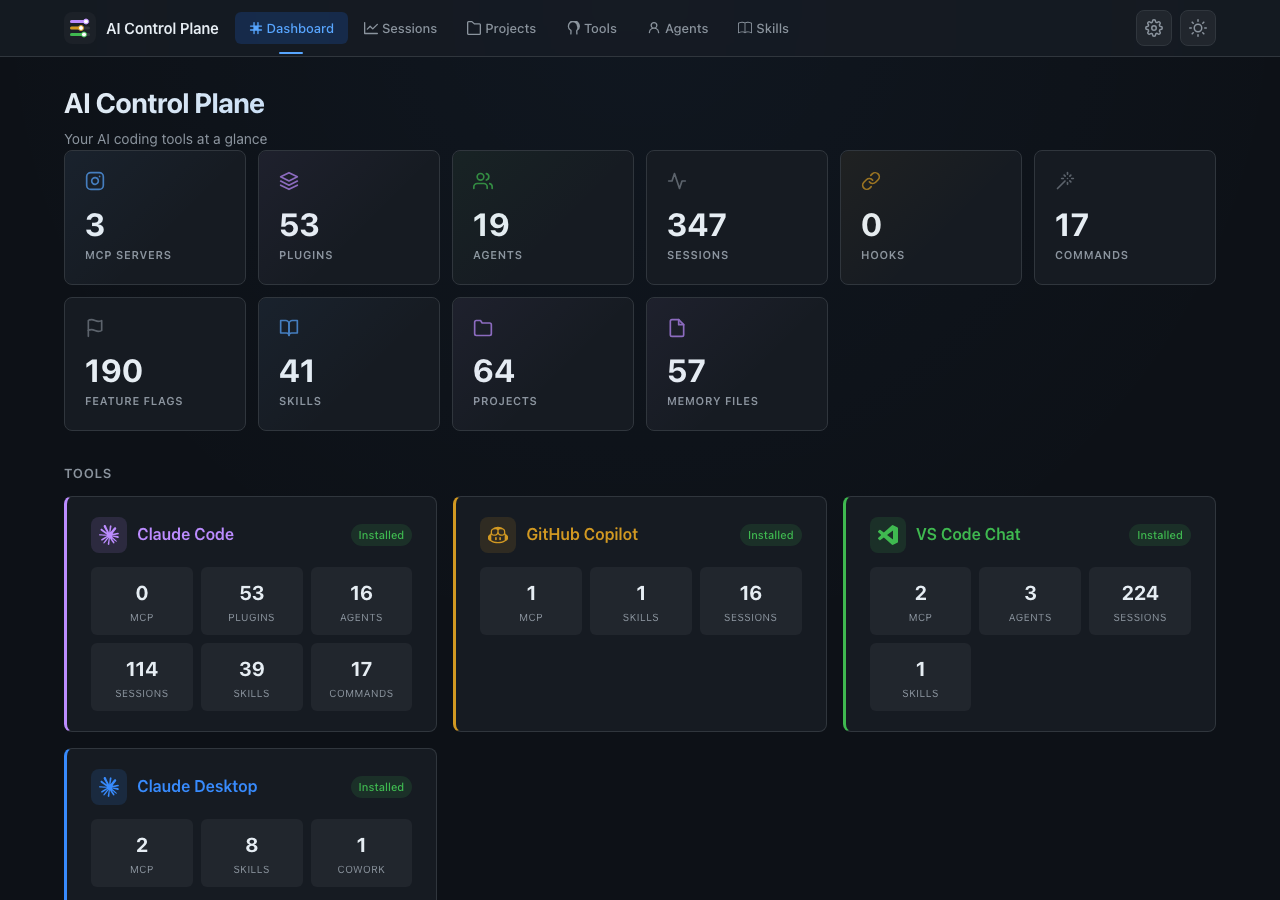
Task: Click Claude Code's 114 Sessions tile
Action: (x=142, y=677)
